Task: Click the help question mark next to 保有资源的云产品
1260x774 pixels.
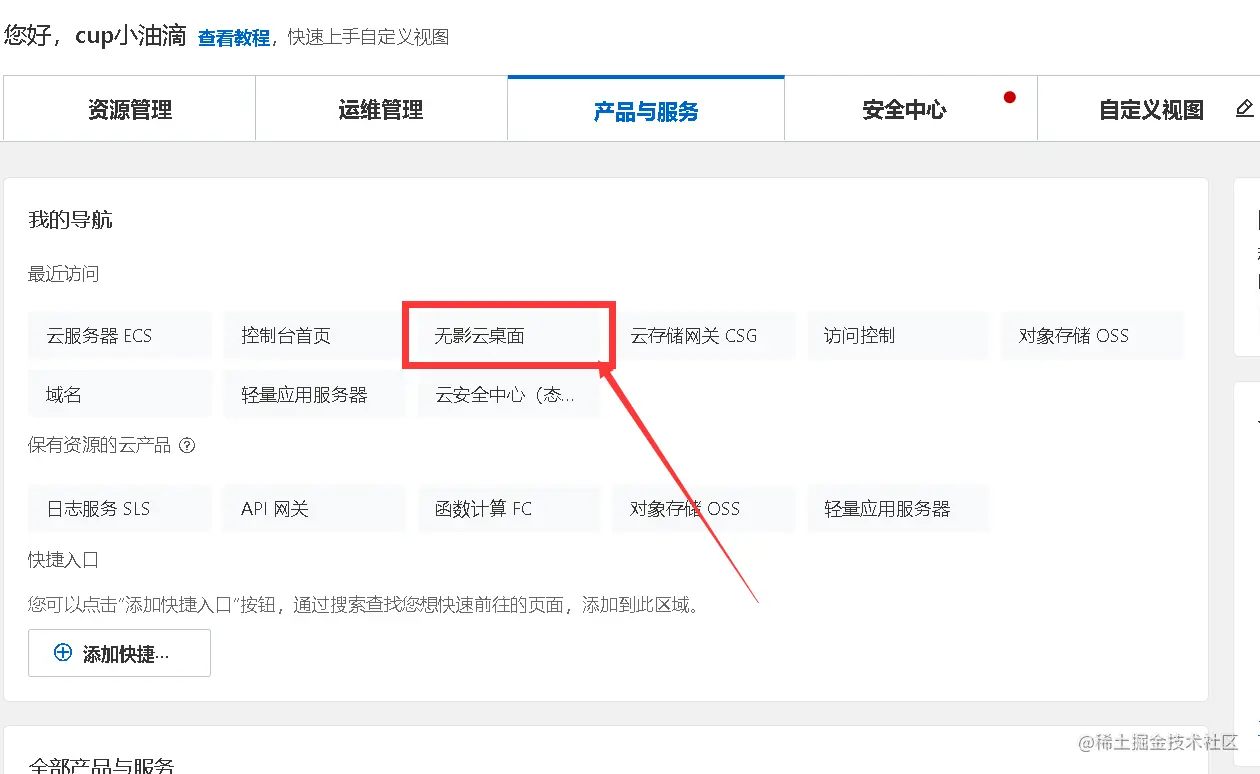Action: click(x=186, y=446)
